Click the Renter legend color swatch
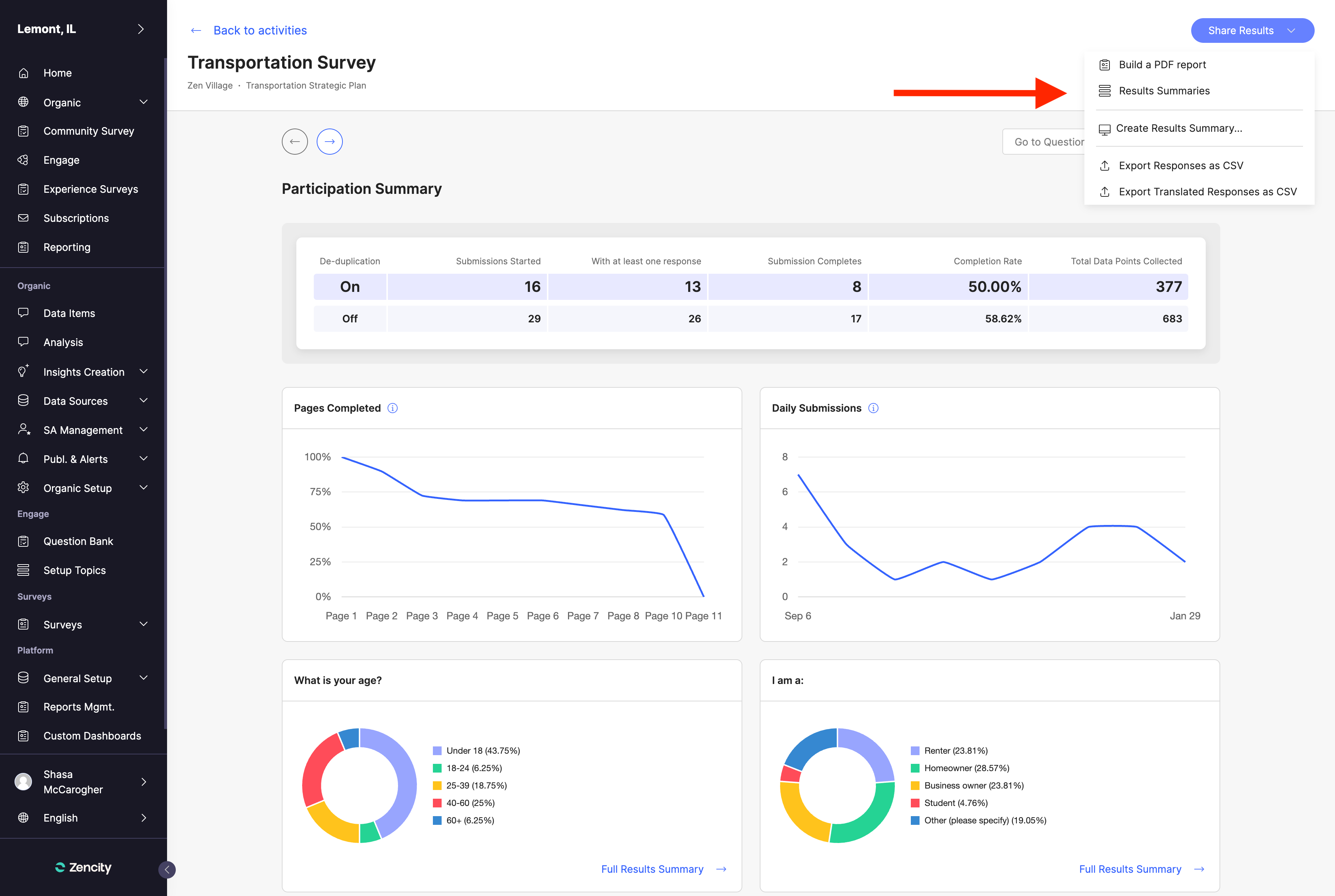The image size is (1335, 896). pos(915,751)
